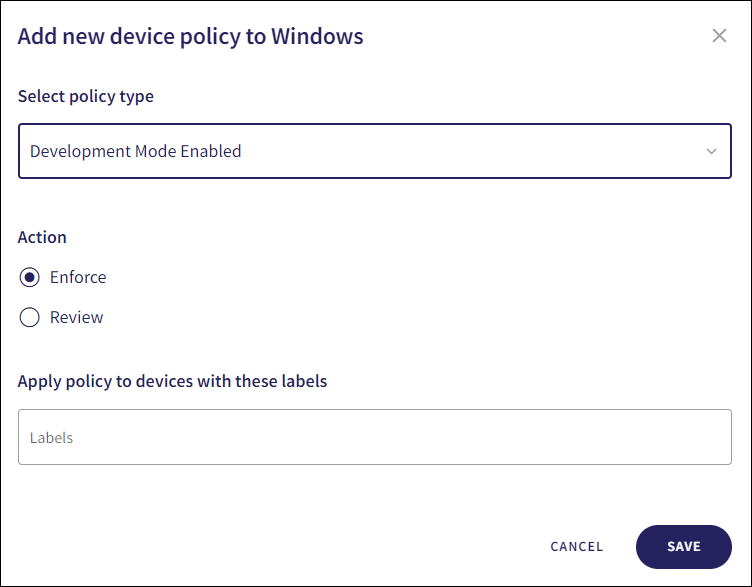Image resolution: width=752 pixels, height=587 pixels.
Task: Click the selected Development Mode Enabled text
Action: point(136,152)
